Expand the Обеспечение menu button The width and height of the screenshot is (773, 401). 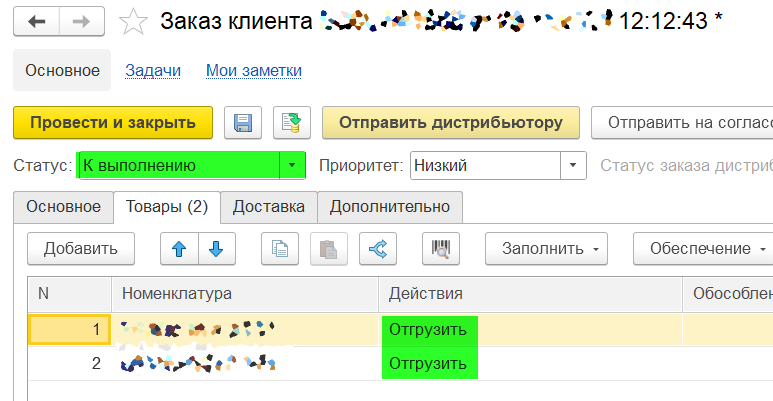click(703, 249)
